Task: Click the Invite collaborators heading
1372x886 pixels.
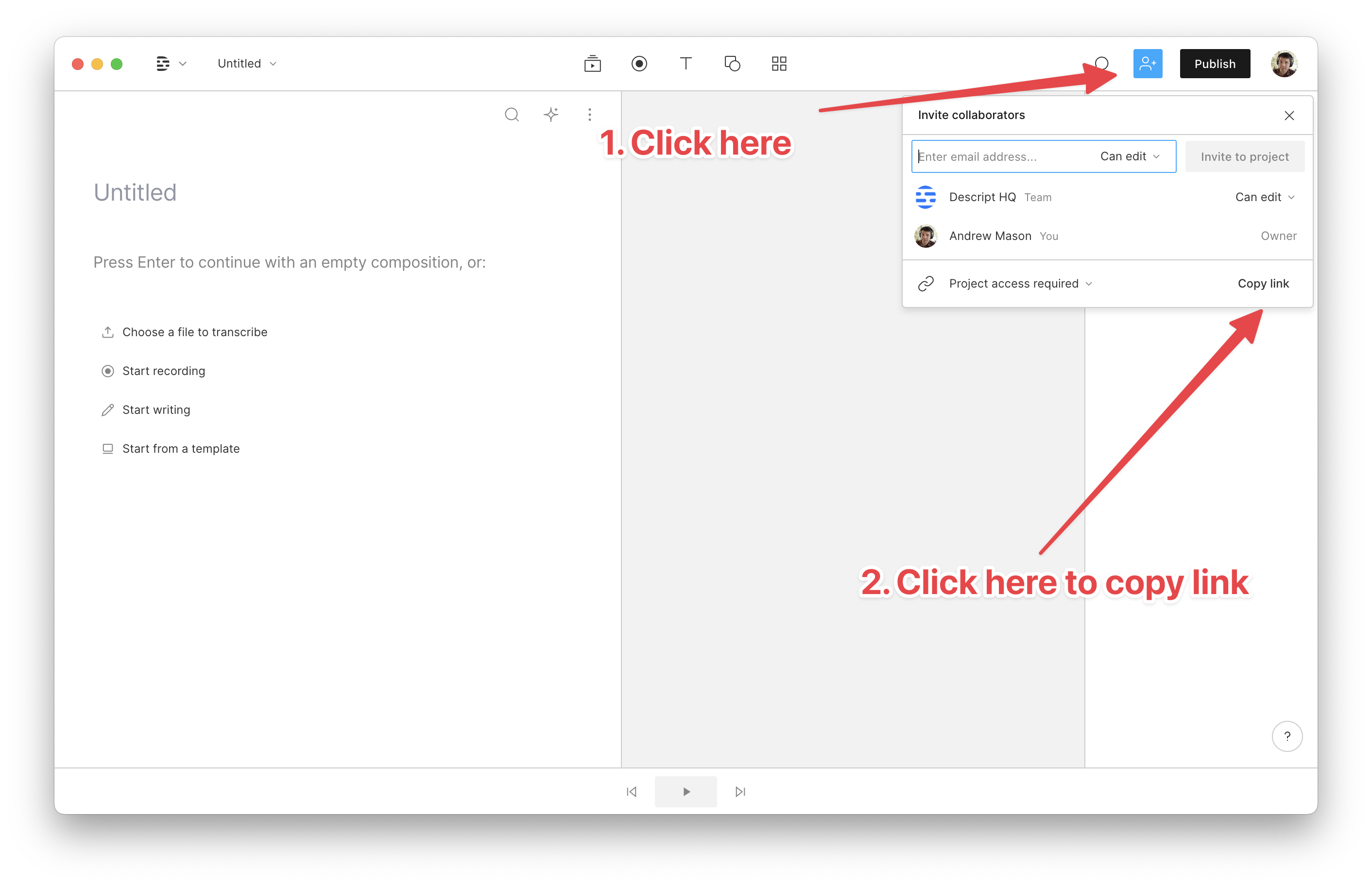Action: pyautogui.click(x=971, y=115)
